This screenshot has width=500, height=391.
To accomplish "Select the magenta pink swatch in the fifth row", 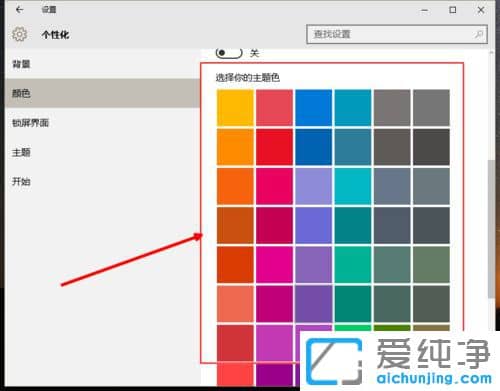I will tap(274, 265).
